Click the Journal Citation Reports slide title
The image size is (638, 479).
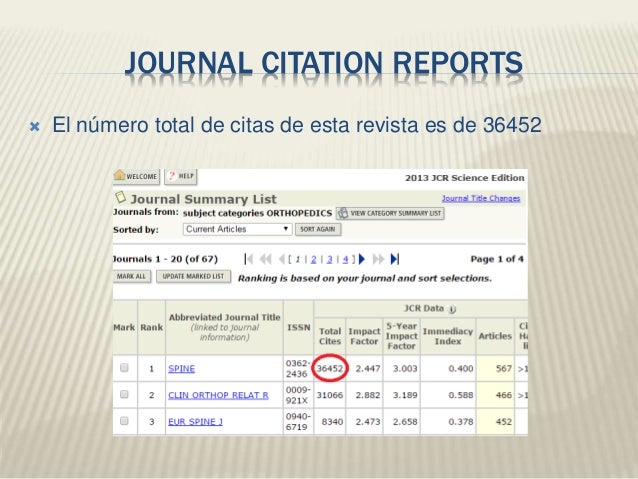pos(324,63)
